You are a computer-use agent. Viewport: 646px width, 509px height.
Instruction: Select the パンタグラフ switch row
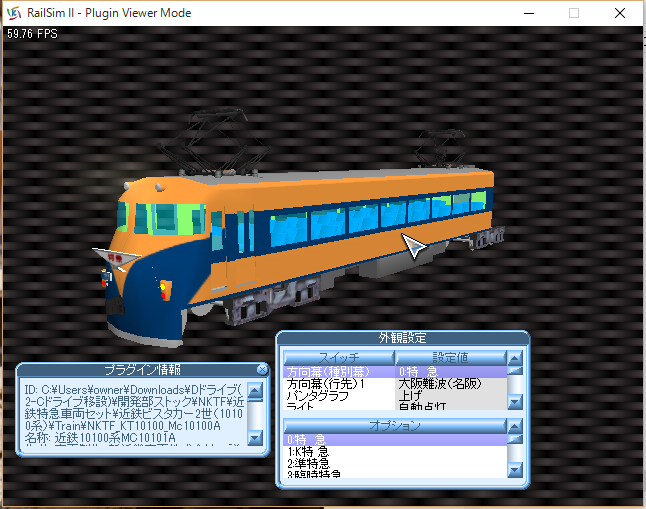[x=339, y=396]
